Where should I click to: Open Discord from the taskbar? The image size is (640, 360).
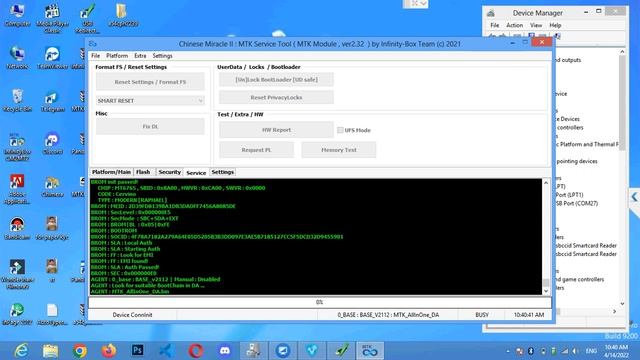point(224,351)
